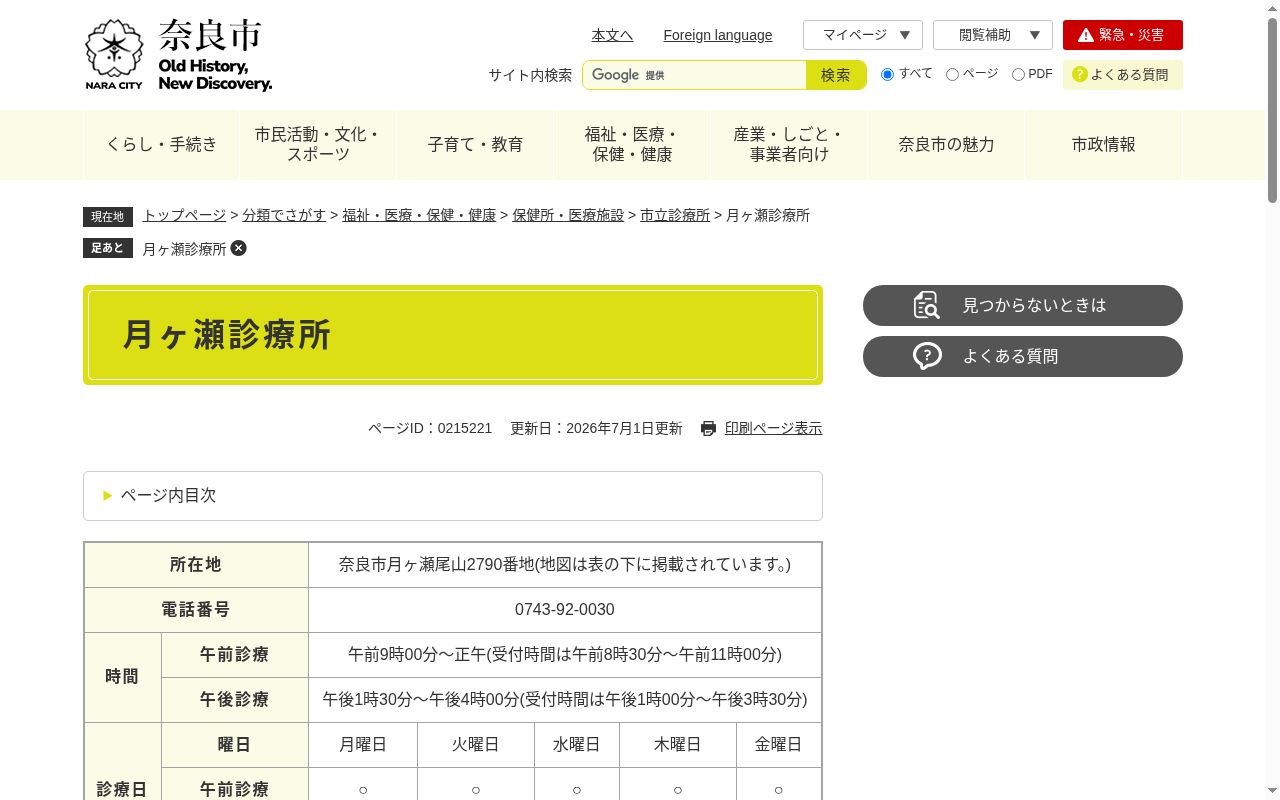Image resolution: width=1280 pixels, height=800 pixels.
Task: Focus the Google site search field
Action: coord(695,75)
